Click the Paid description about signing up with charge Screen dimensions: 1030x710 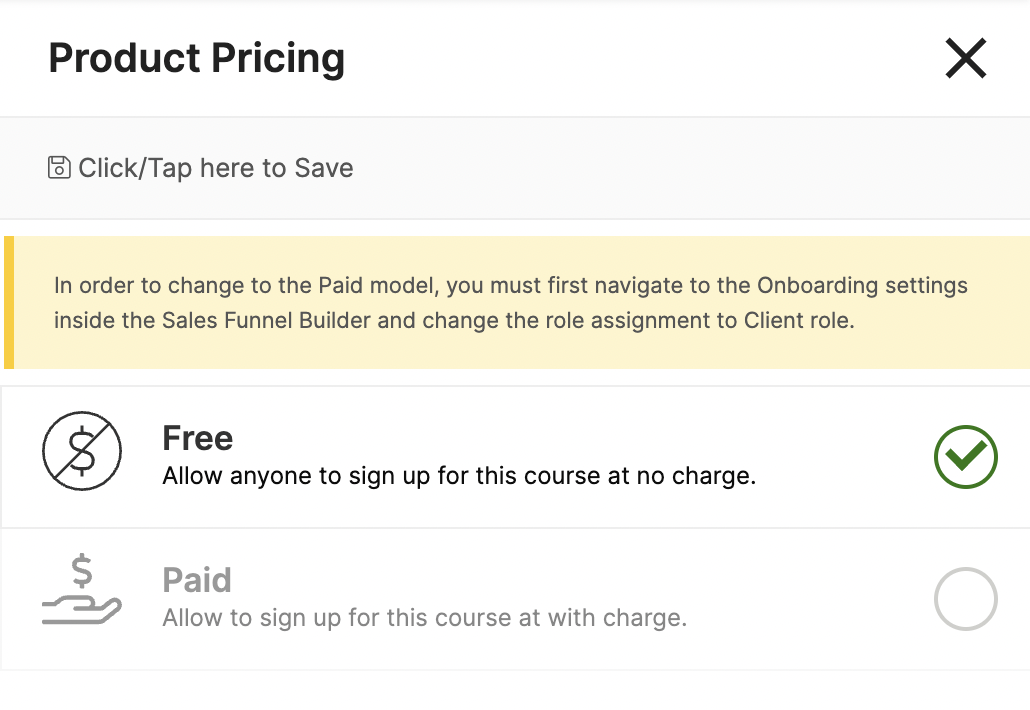point(424,618)
